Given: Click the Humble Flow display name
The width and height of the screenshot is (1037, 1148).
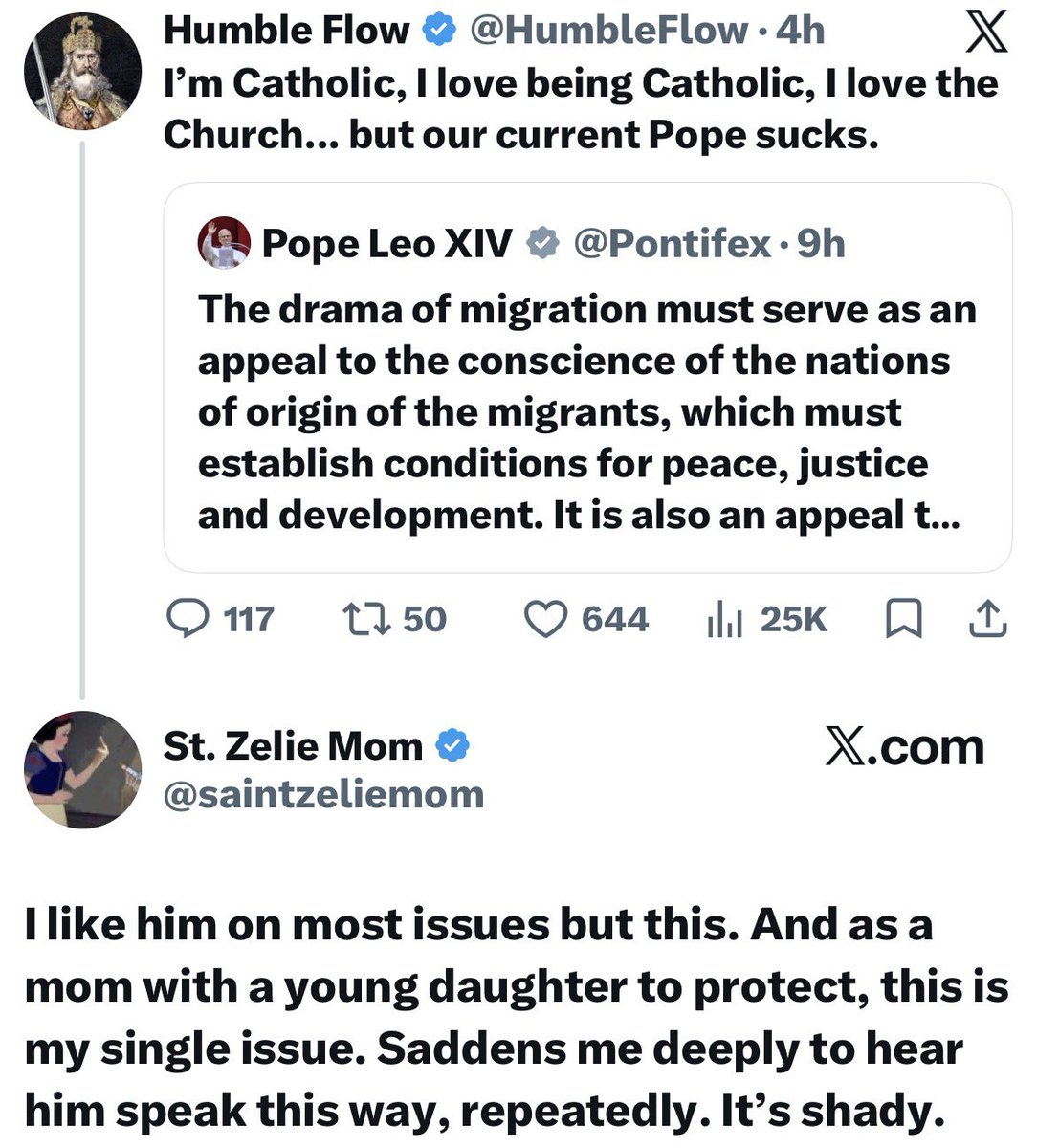Looking at the screenshot, I should click(x=286, y=31).
